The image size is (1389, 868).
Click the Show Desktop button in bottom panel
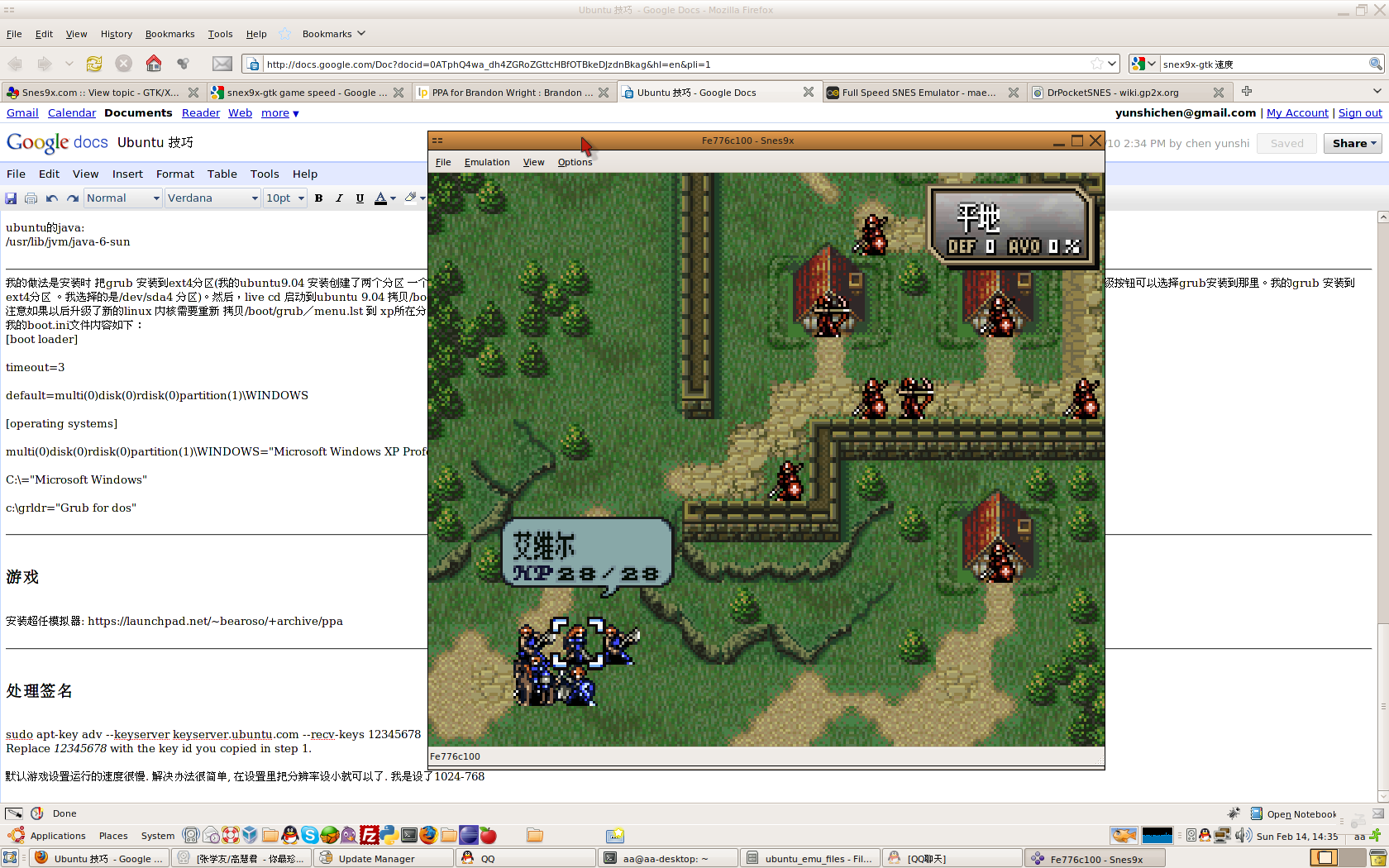[11, 858]
